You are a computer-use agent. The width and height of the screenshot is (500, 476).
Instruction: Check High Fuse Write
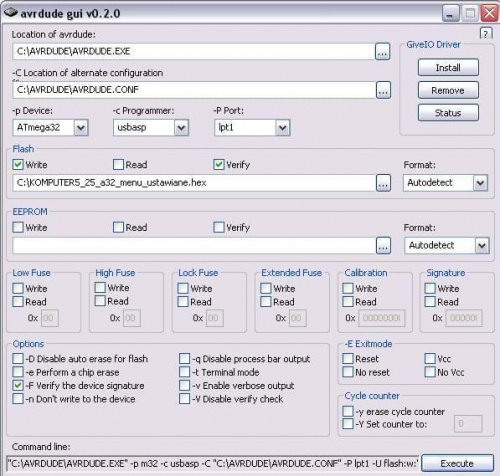[100, 287]
